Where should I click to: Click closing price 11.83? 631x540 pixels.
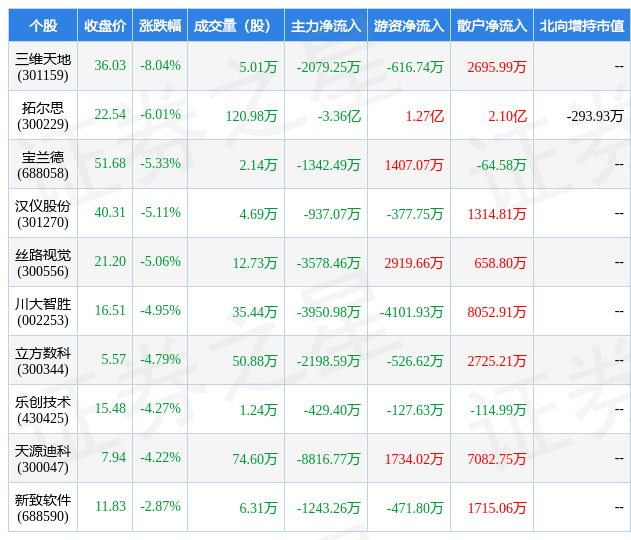point(110,506)
